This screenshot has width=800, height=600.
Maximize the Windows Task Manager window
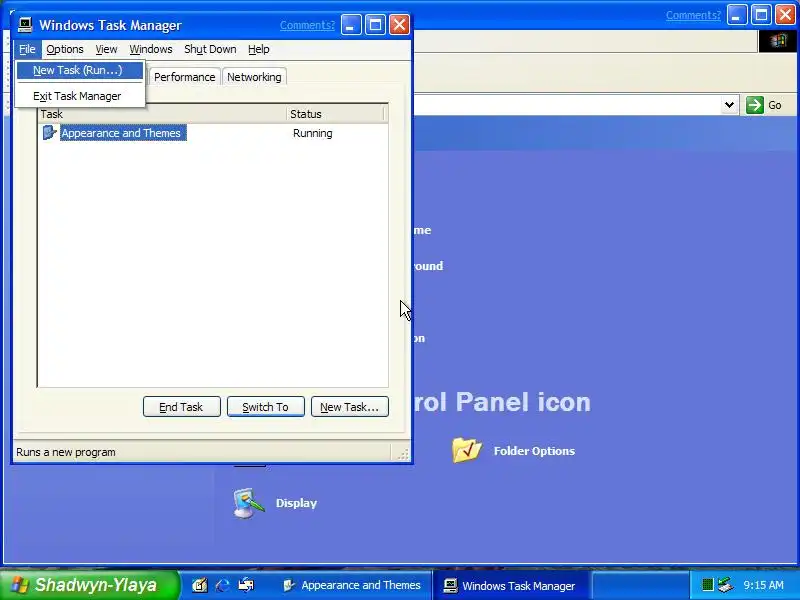click(376, 24)
